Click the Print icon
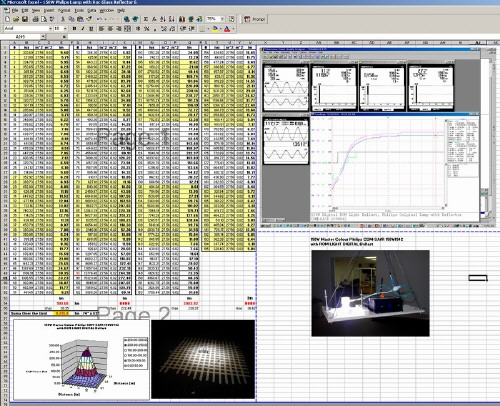Image resolution: width=500 pixels, height=406 pixels. pyautogui.click(x=35, y=19)
